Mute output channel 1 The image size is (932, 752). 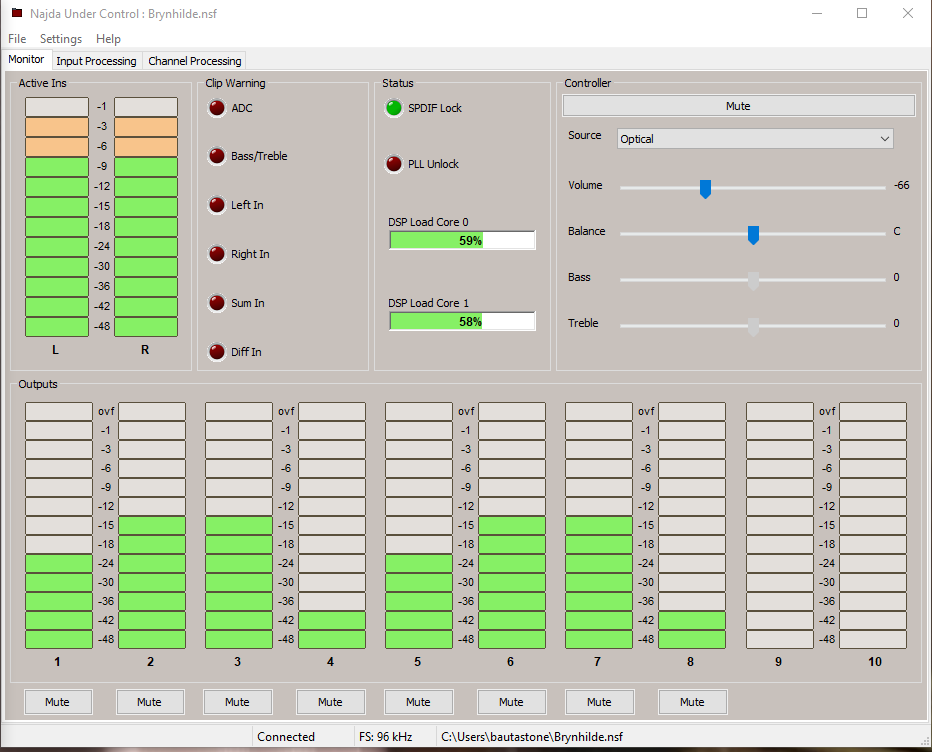58,702
